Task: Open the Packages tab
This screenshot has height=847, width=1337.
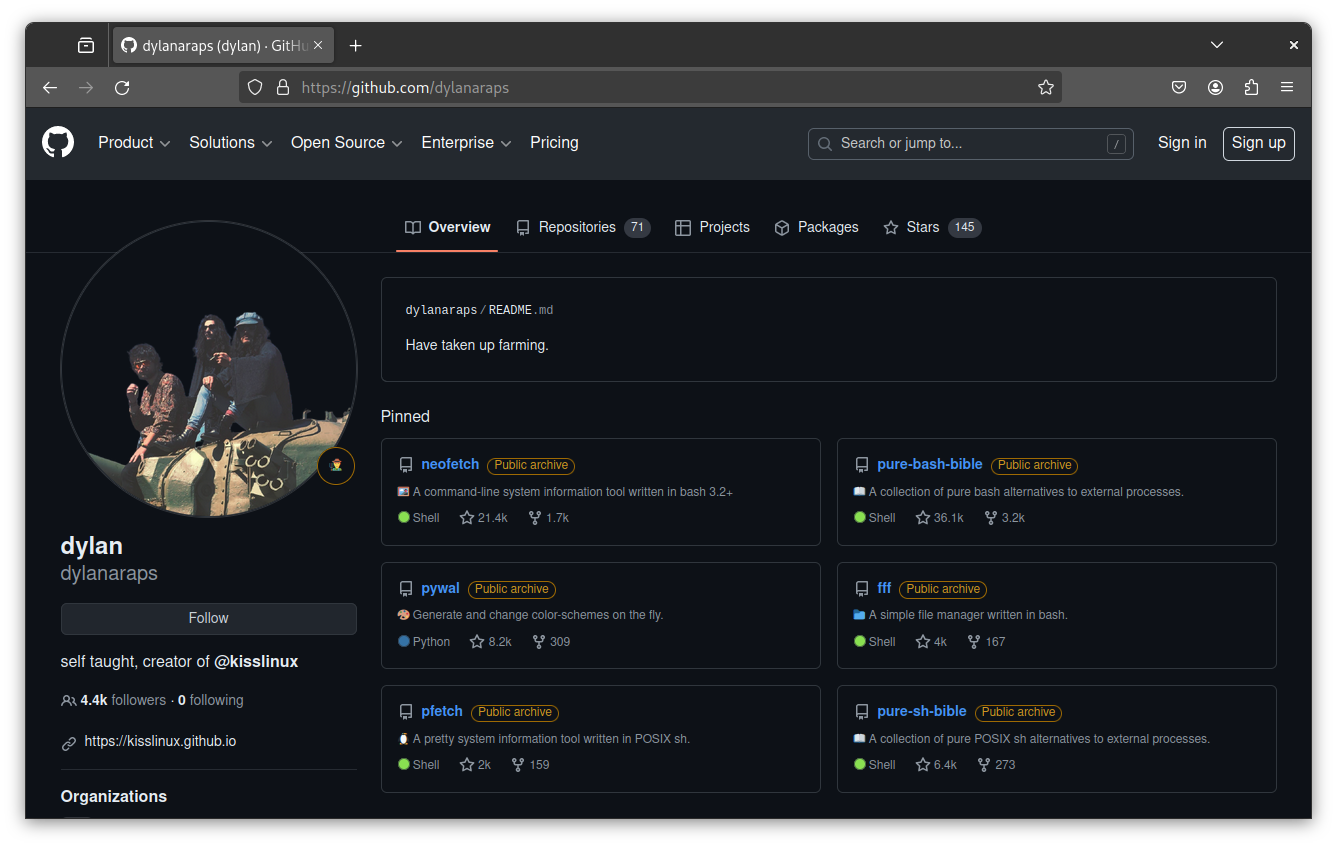Action: pyautogui.click(x=816, y=228)
